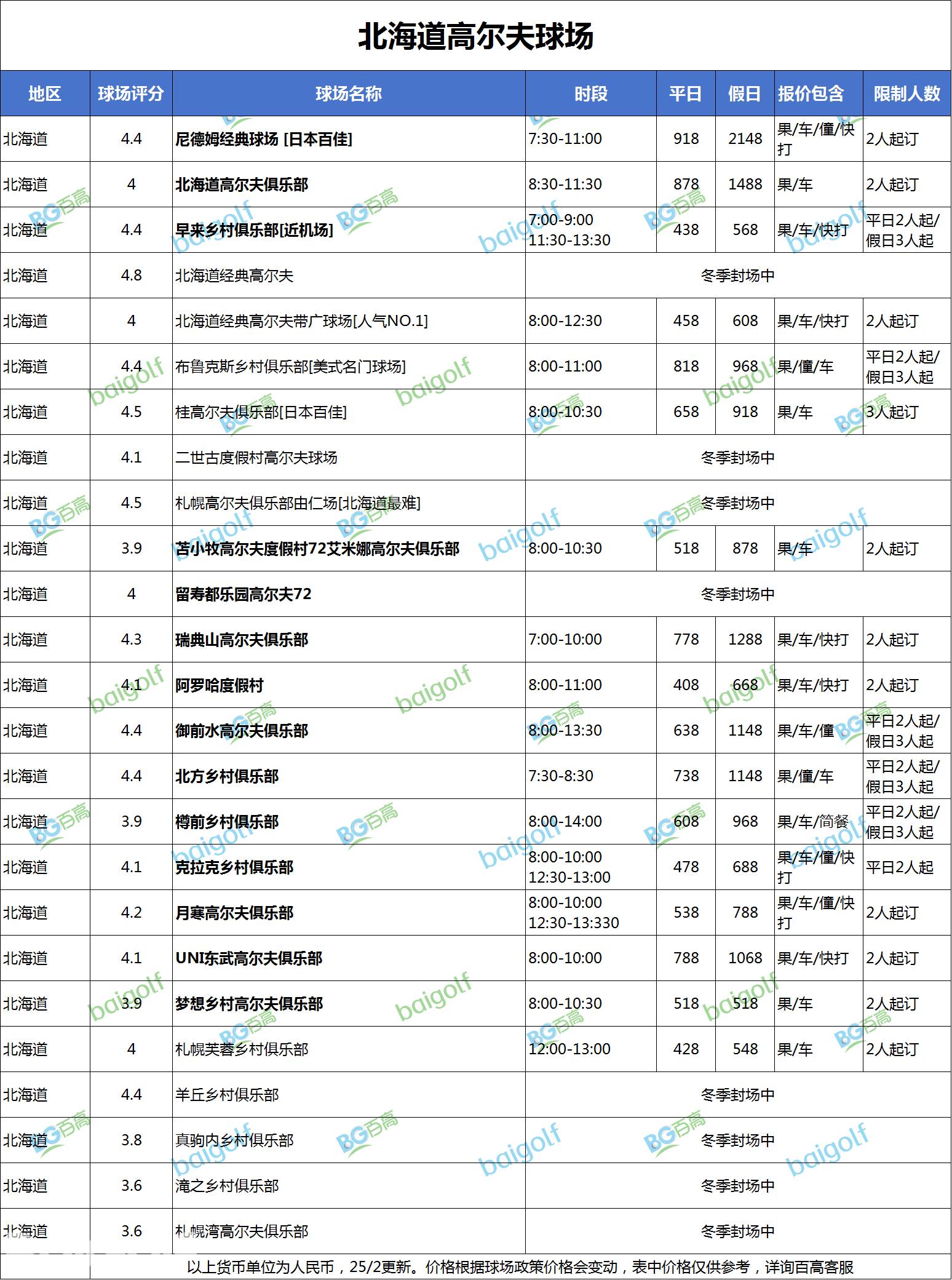Select the 时段 column header
Viewport: 952px width, 1280px height.
click(590, 93)
